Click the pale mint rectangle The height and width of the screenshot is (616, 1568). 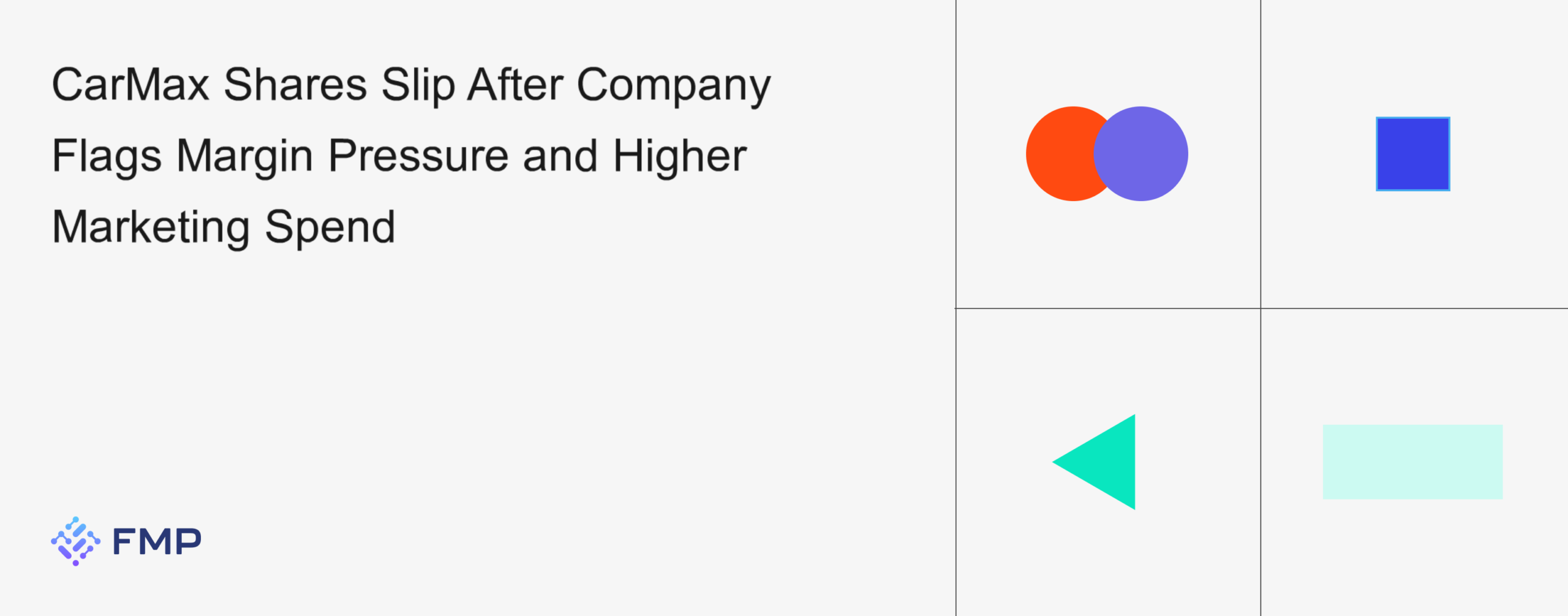tap(1412, 462)
